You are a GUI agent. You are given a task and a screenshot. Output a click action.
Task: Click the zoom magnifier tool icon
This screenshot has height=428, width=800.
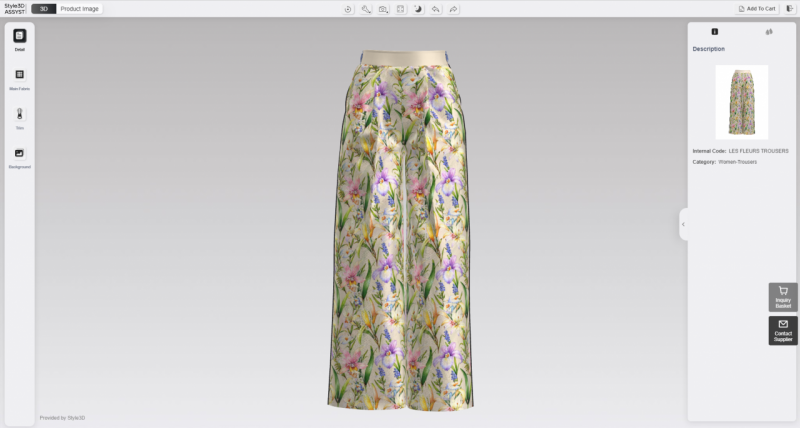(366, 8)
